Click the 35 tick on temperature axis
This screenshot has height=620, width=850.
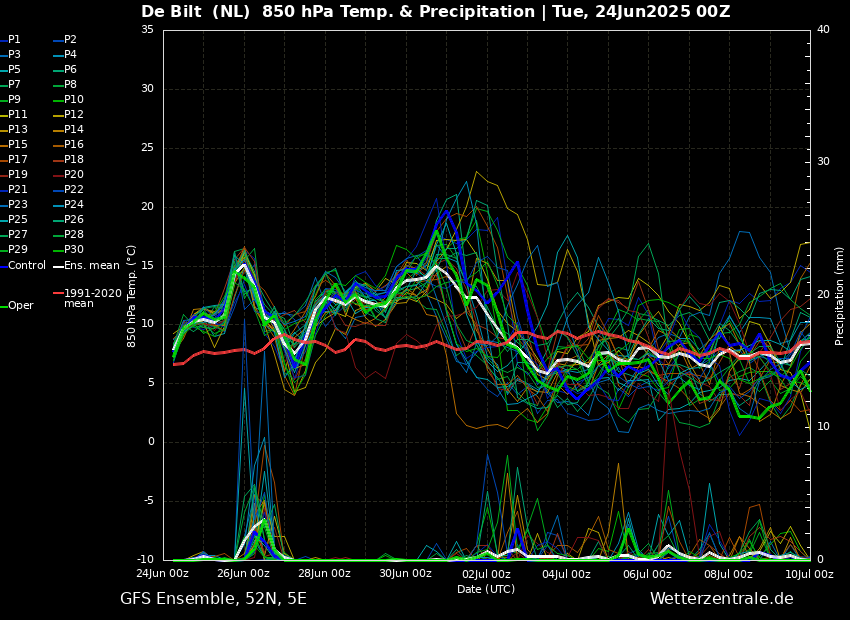(x=148, y=30)
